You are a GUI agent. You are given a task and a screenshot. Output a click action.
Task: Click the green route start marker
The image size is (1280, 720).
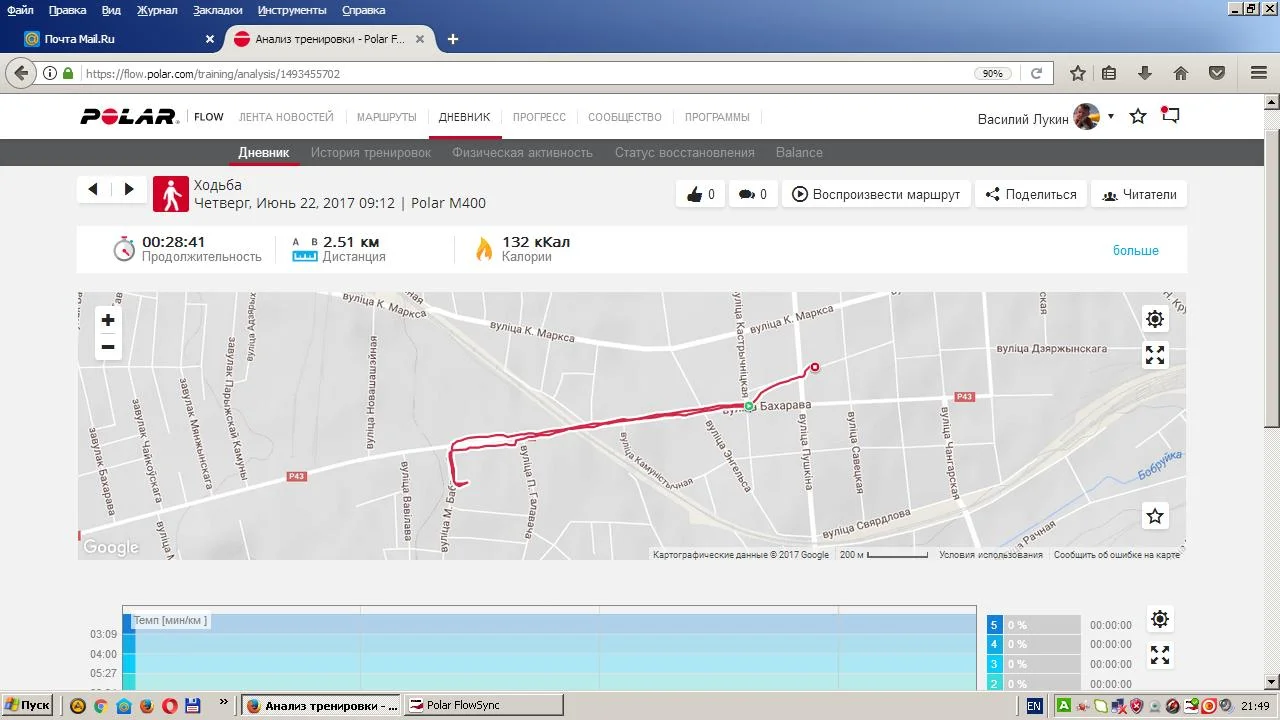[748, 406]
